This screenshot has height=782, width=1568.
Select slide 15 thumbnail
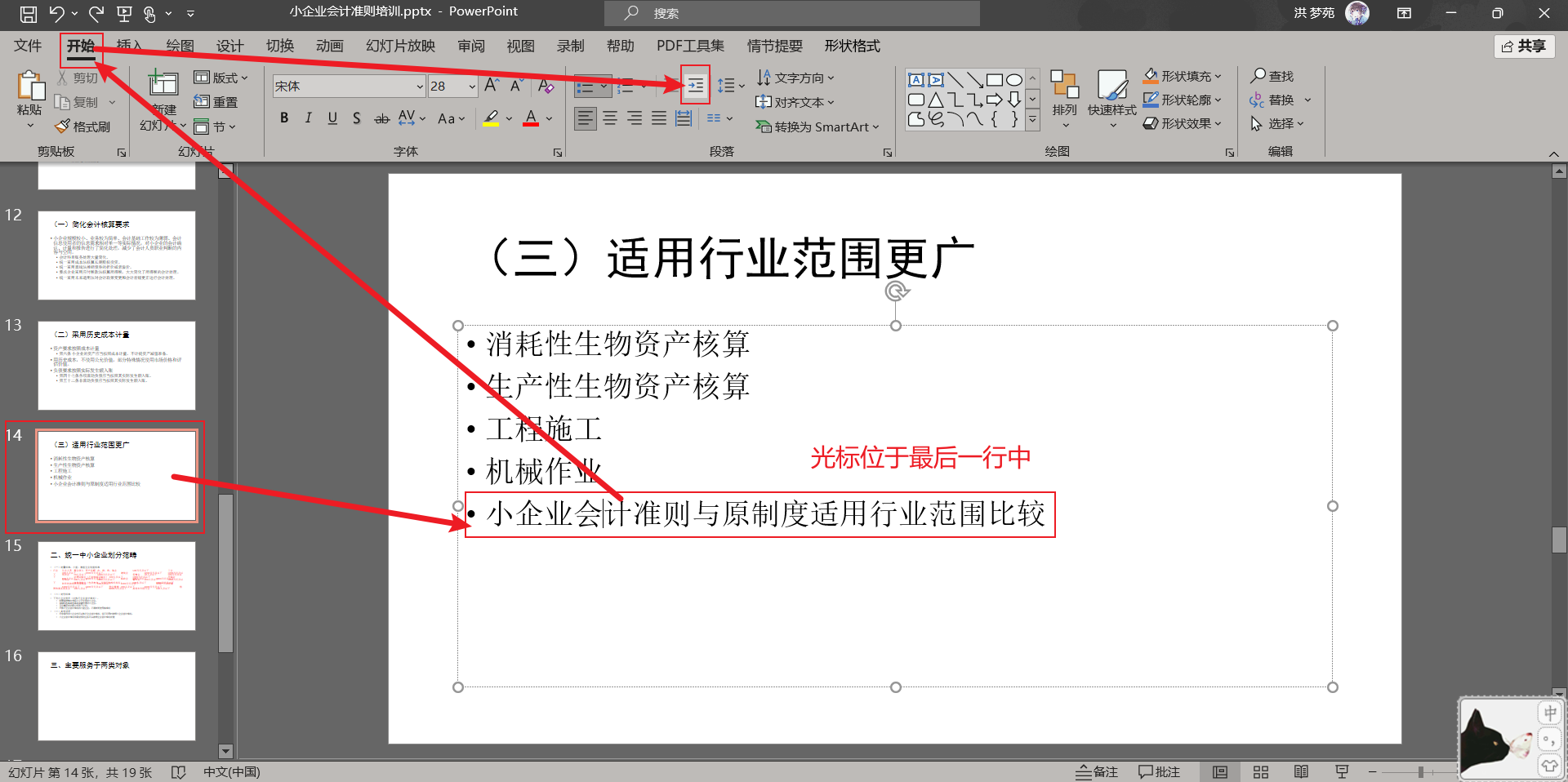pos(117,586)
